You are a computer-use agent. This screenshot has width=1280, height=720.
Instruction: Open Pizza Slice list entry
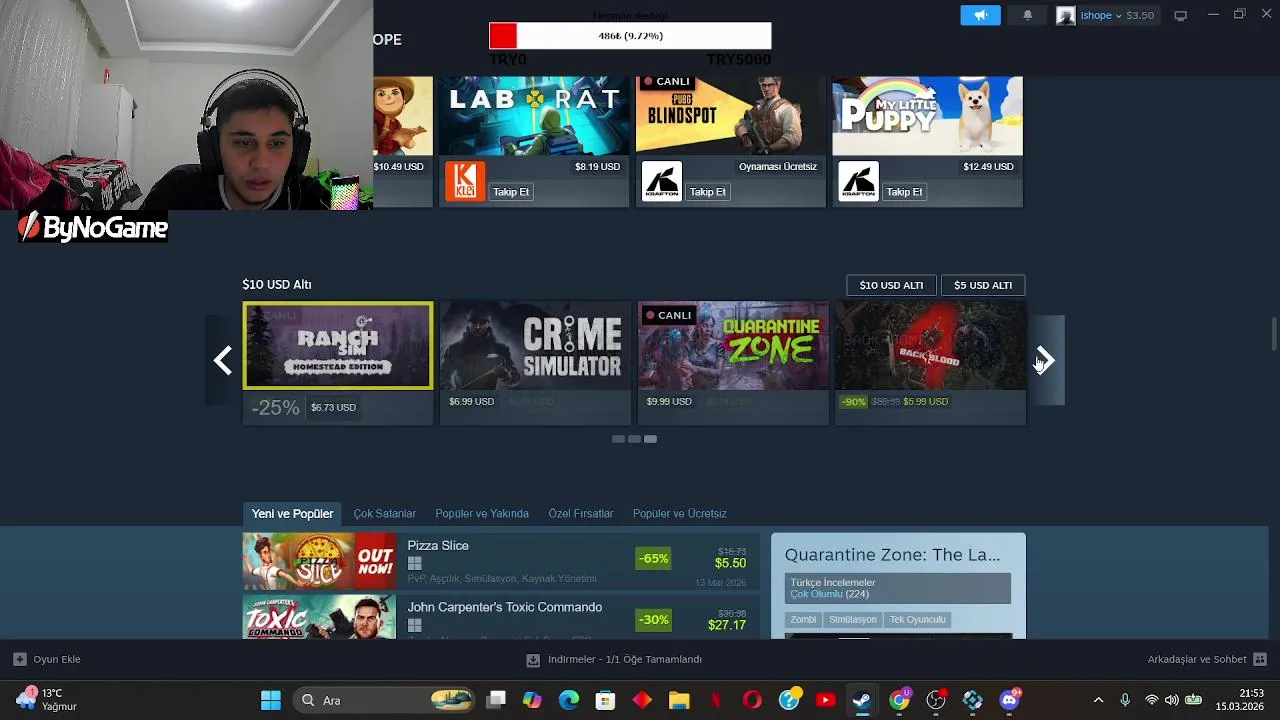tap(501, 561)
